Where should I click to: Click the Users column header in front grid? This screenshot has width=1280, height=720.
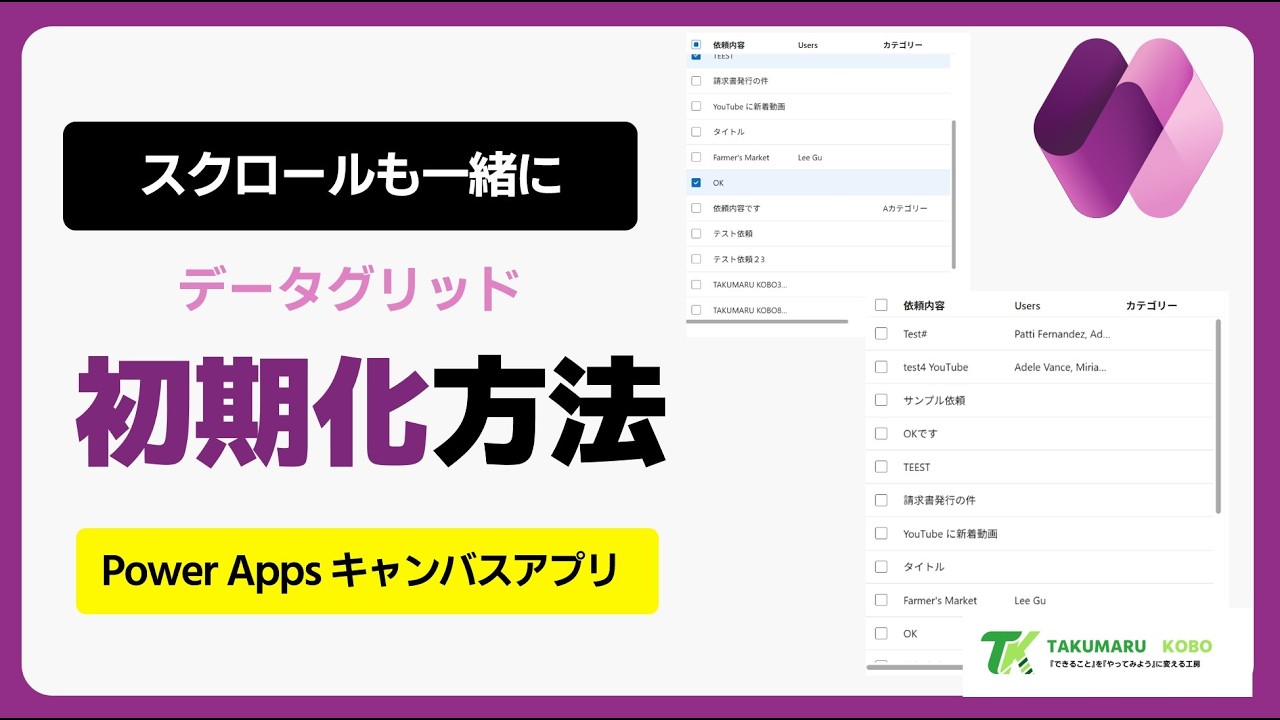point(1027,306)
